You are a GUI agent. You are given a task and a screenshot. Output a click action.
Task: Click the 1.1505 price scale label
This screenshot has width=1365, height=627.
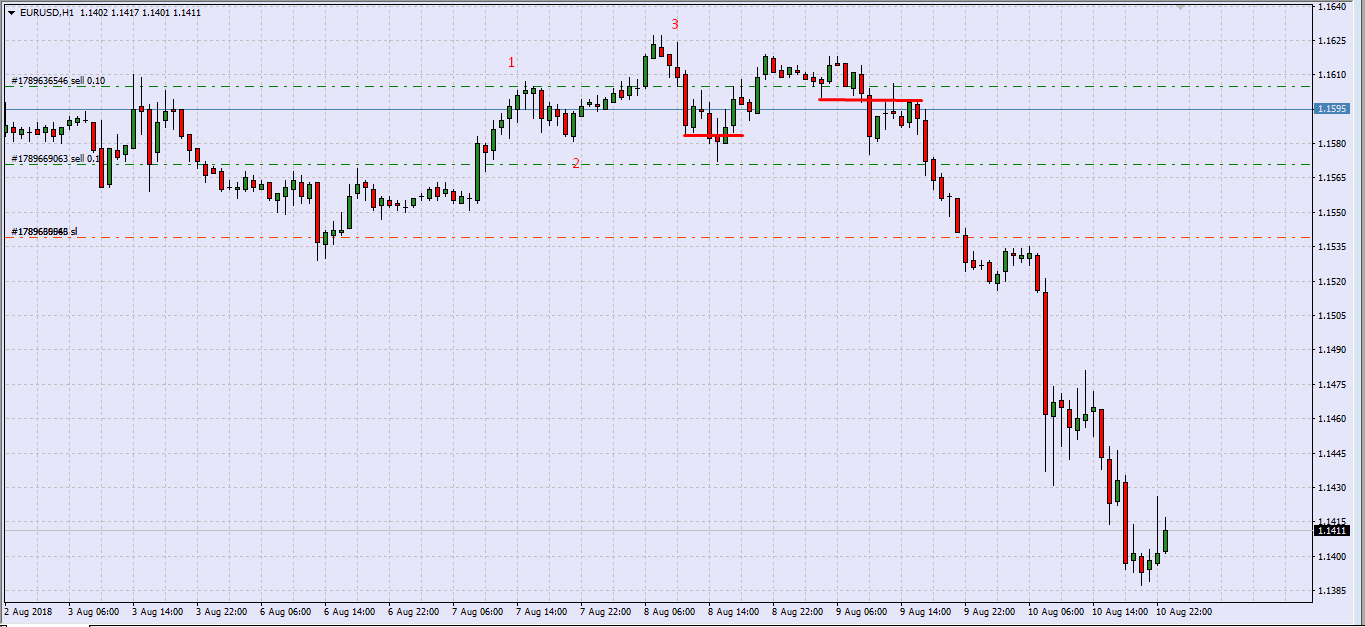click(1331, 316)
